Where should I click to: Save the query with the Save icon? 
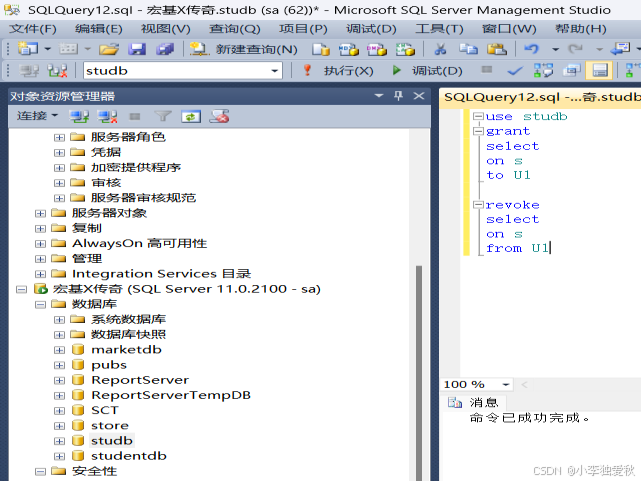[x=137, y=49]
